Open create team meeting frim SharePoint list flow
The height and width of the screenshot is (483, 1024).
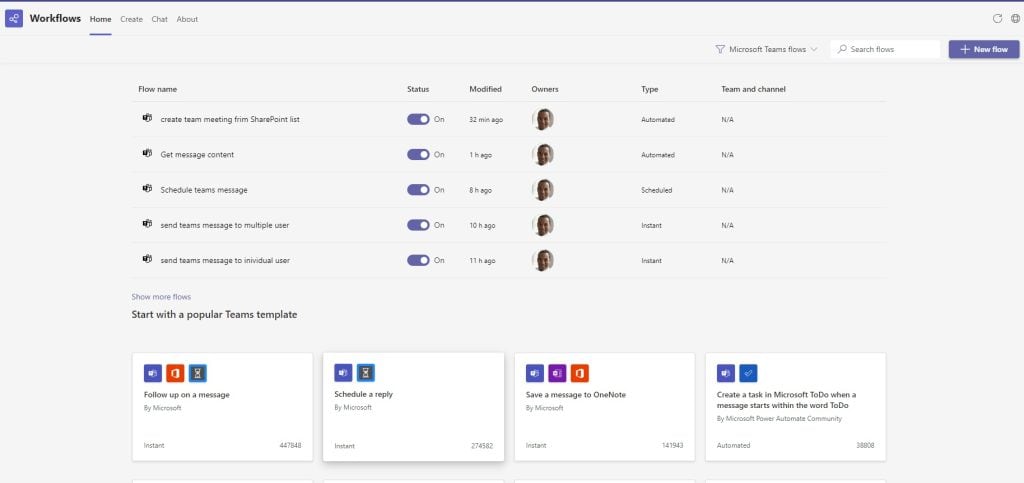click(230, 119)
